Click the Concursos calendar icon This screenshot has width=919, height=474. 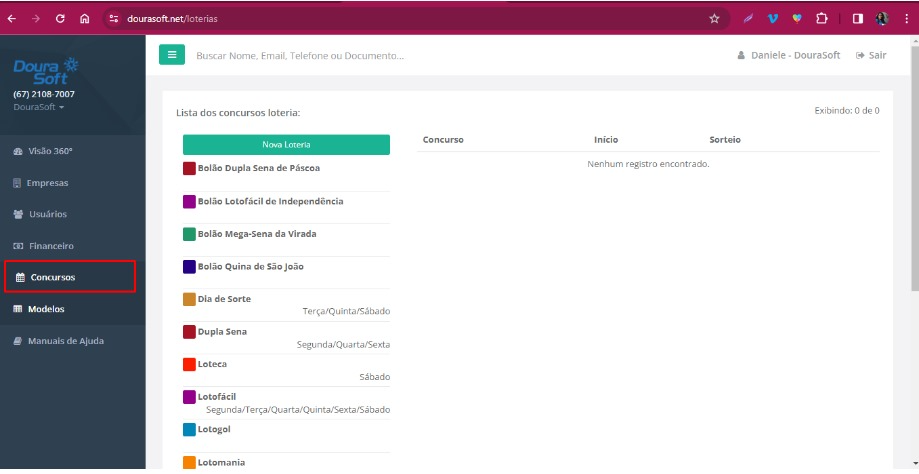point(19,277)
